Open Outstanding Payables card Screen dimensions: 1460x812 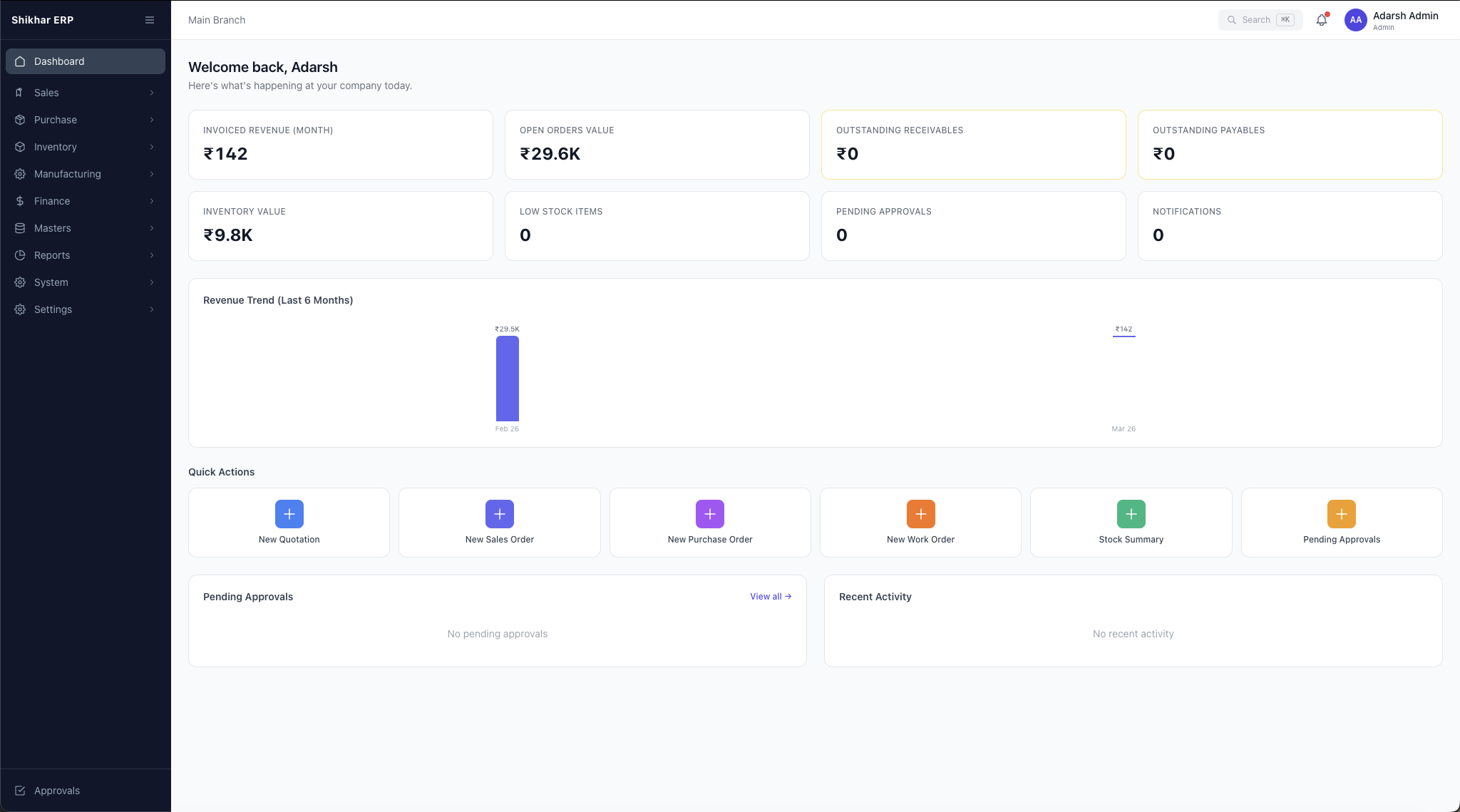tap(1290, 145)
